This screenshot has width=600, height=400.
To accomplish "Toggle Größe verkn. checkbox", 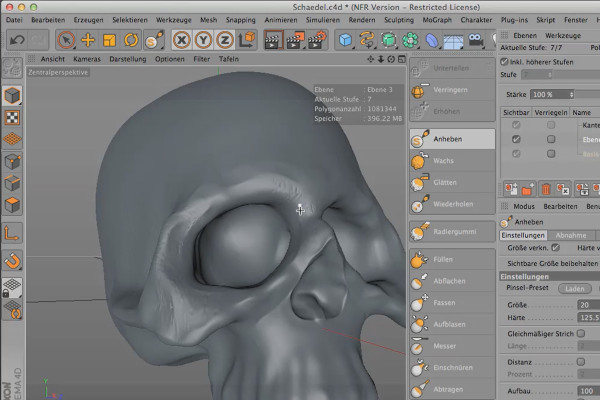I will (x=555, y=248).
